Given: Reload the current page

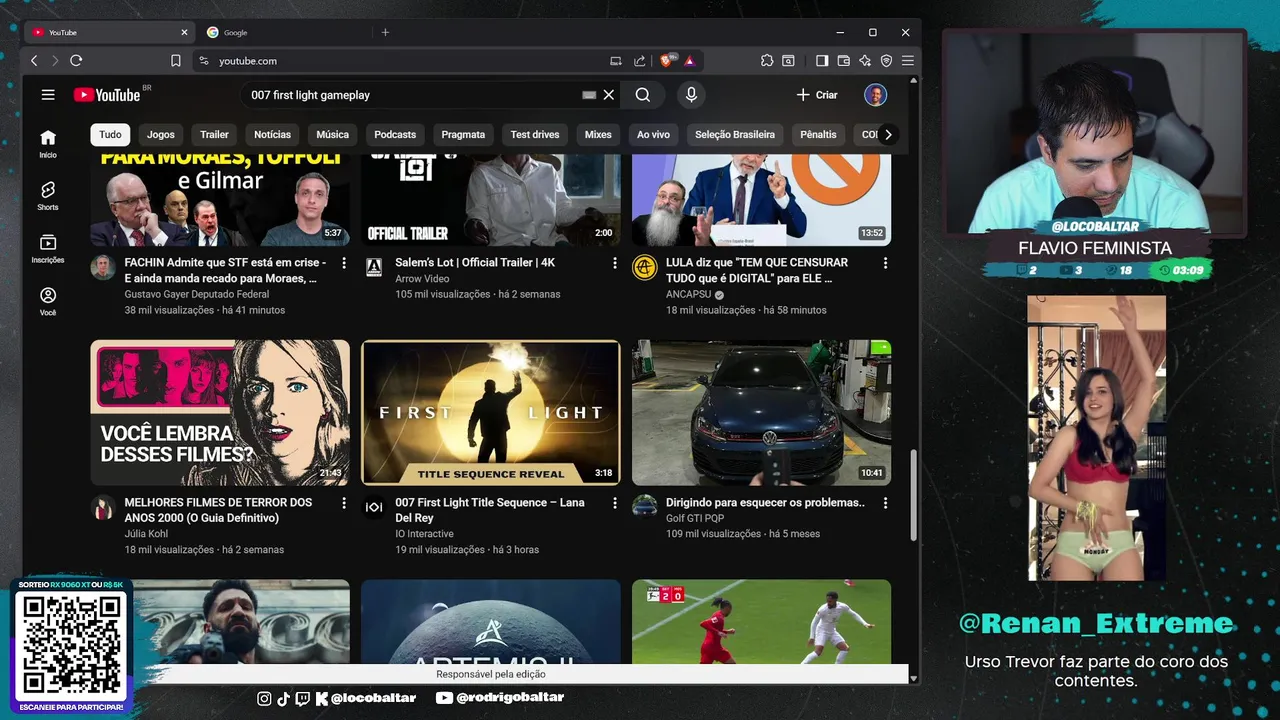Looking at the screenshot, I should [76, 61].
